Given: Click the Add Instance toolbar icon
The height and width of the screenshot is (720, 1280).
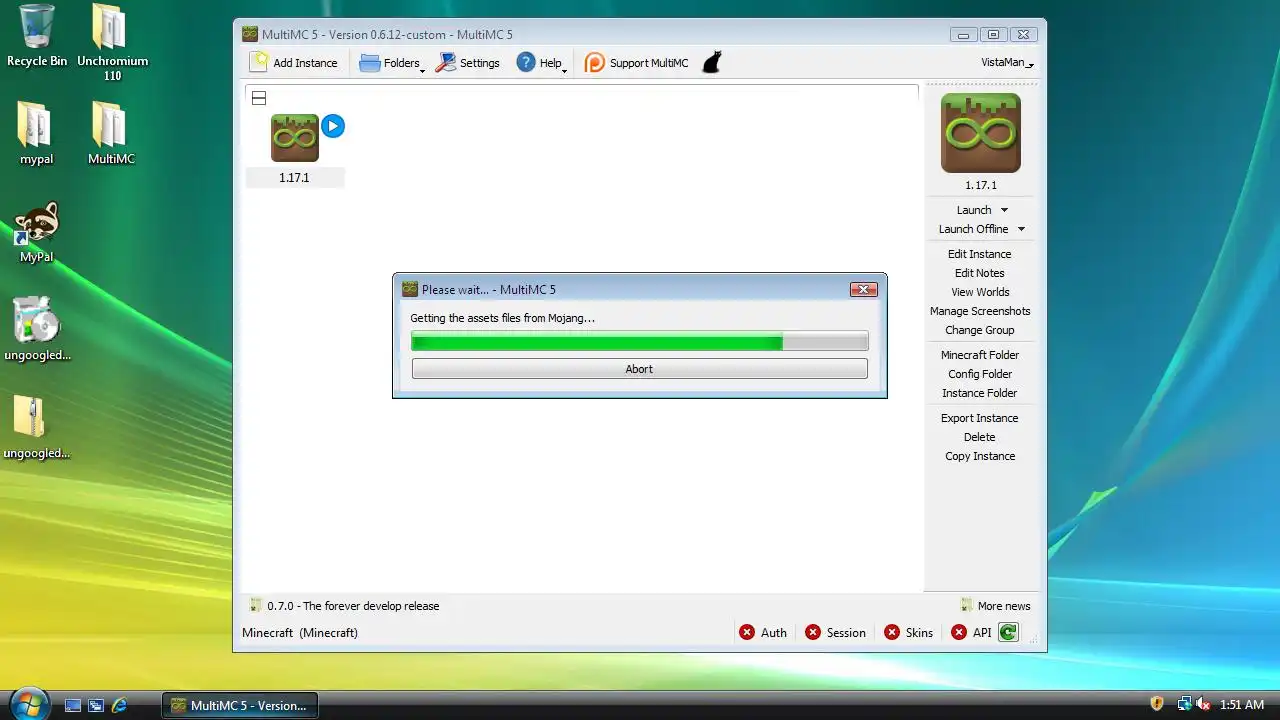Looking at the screenshot, I should (260, 62).
